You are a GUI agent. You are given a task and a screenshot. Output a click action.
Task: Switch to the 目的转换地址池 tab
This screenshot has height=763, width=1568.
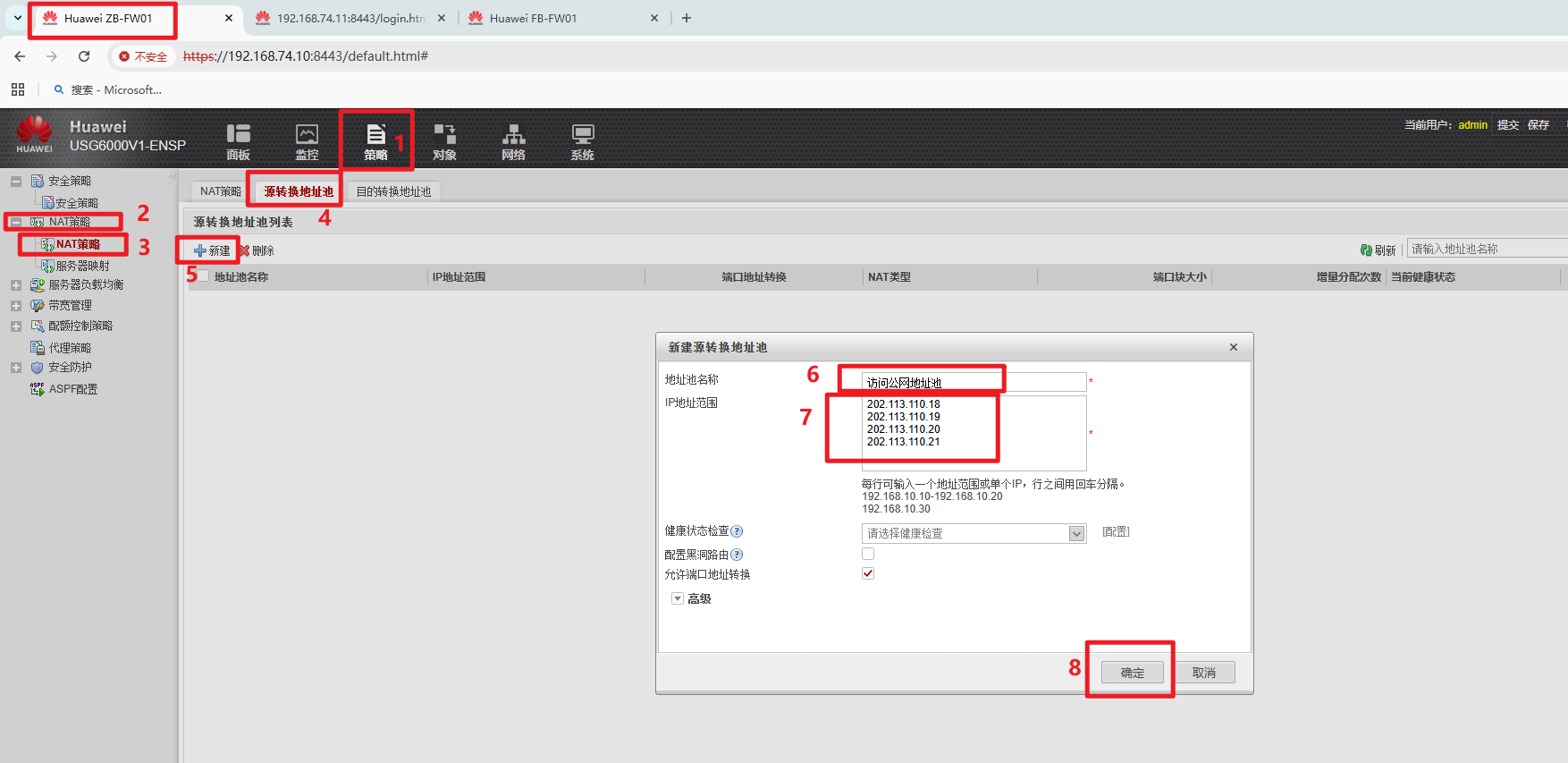[x=393, y=191]
